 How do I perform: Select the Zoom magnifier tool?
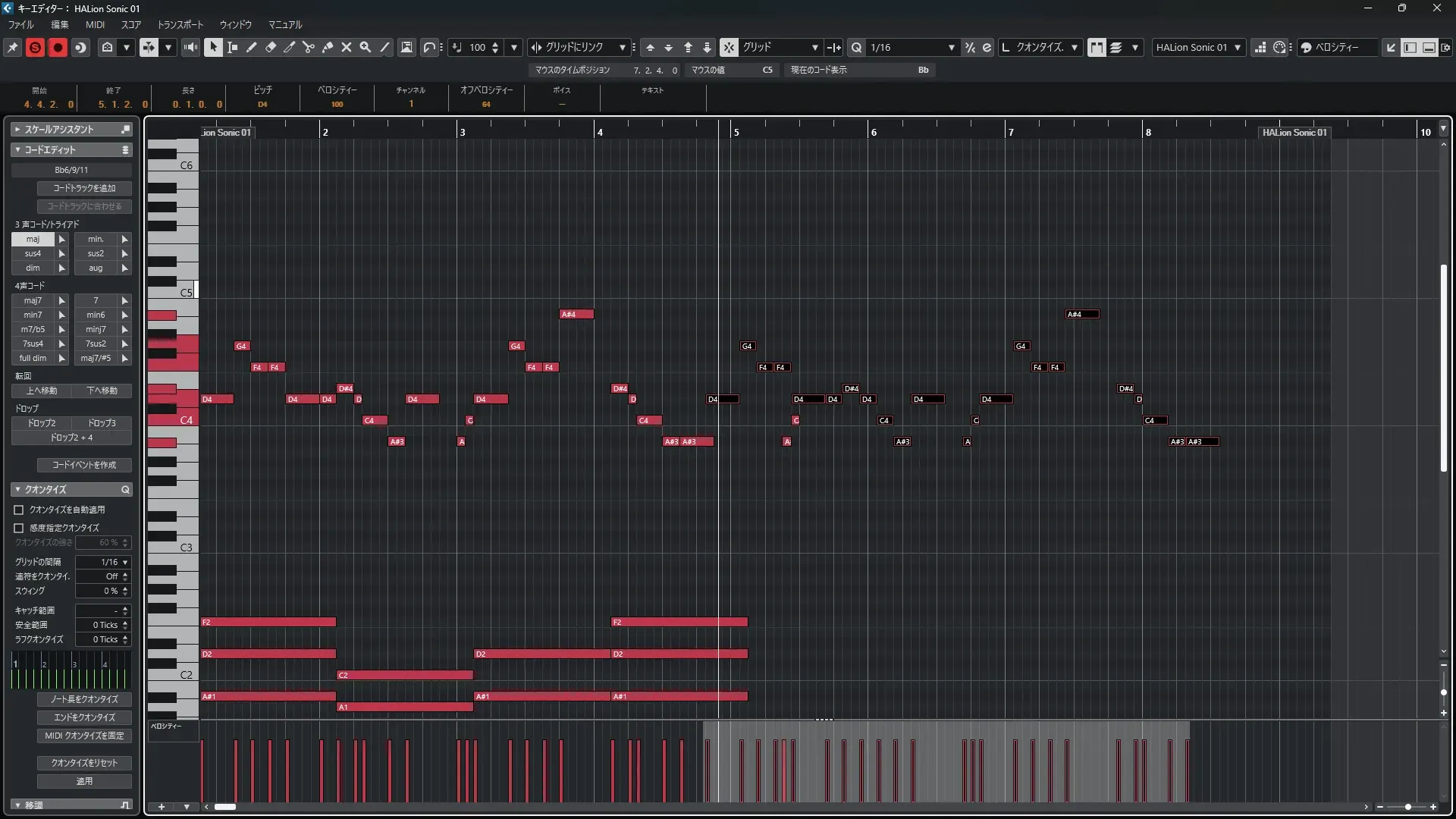366,47
